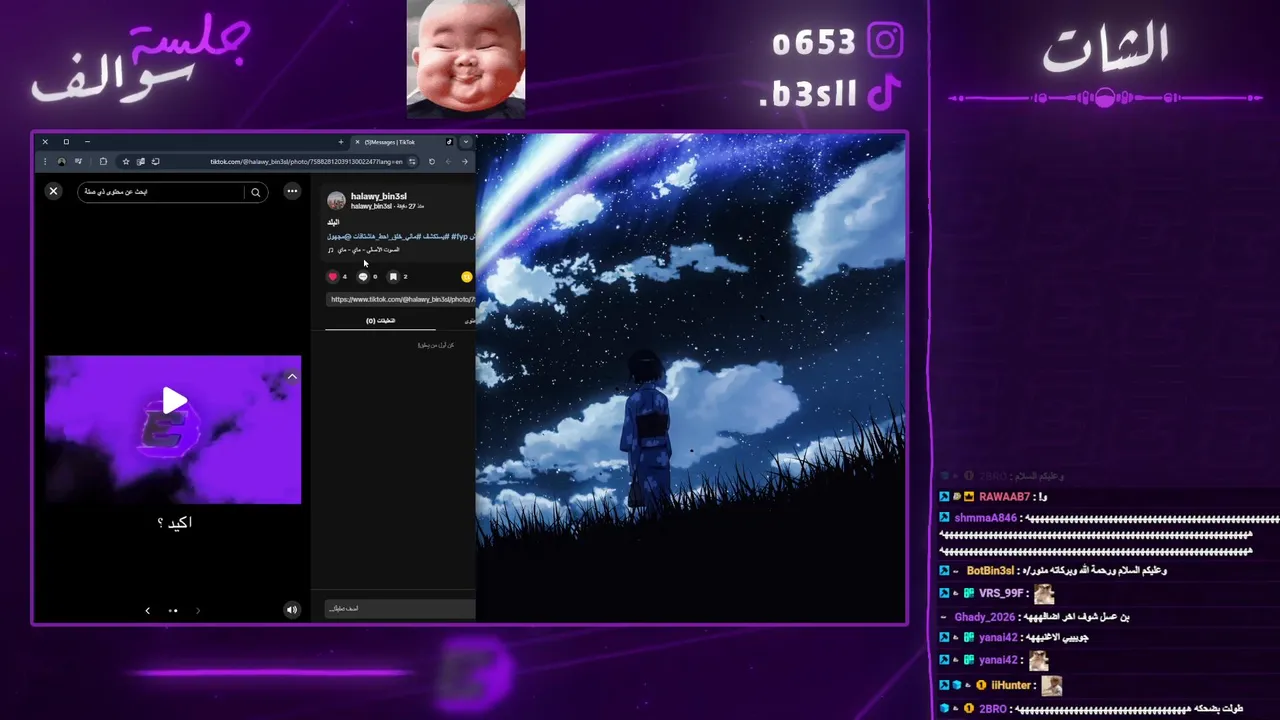Click the post link URL field
The image size is (1280, 720).
tap(401, 299)
